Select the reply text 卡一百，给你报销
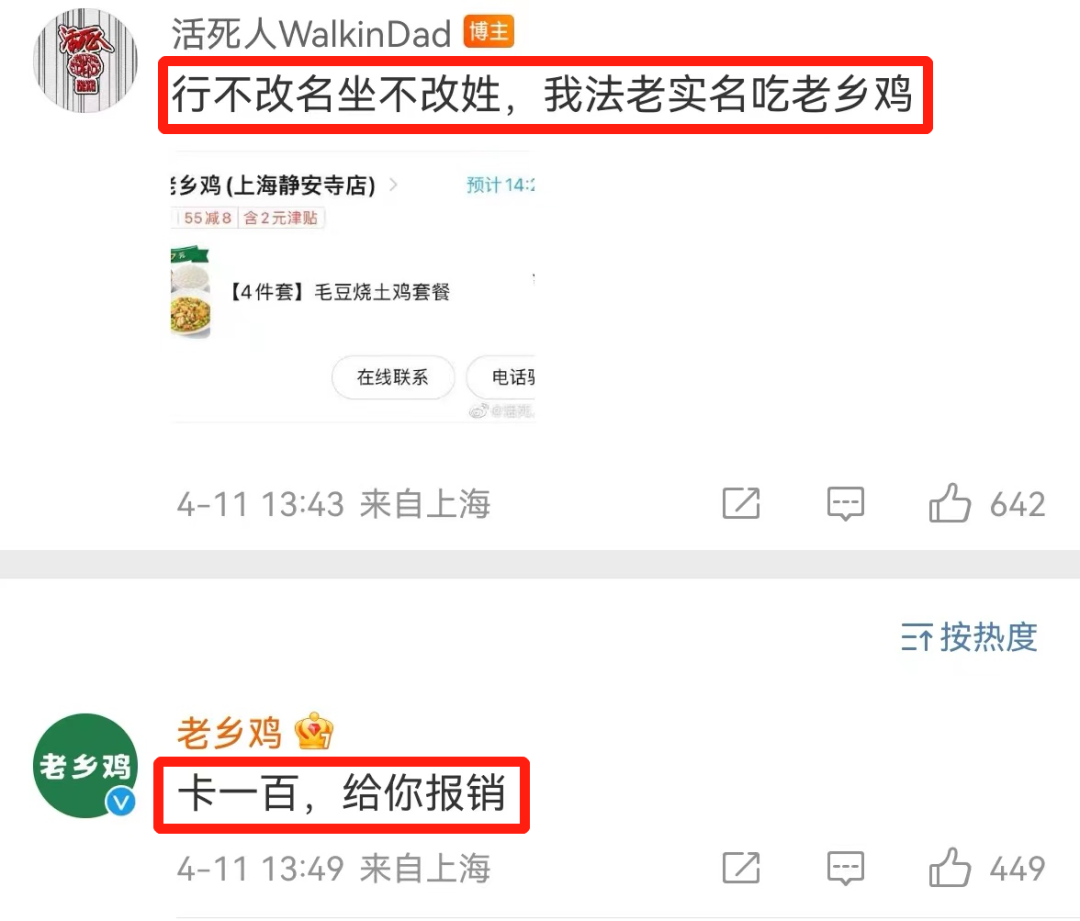Image resolution: width=1080 pixels, height=921 pixels. (342, 793)
